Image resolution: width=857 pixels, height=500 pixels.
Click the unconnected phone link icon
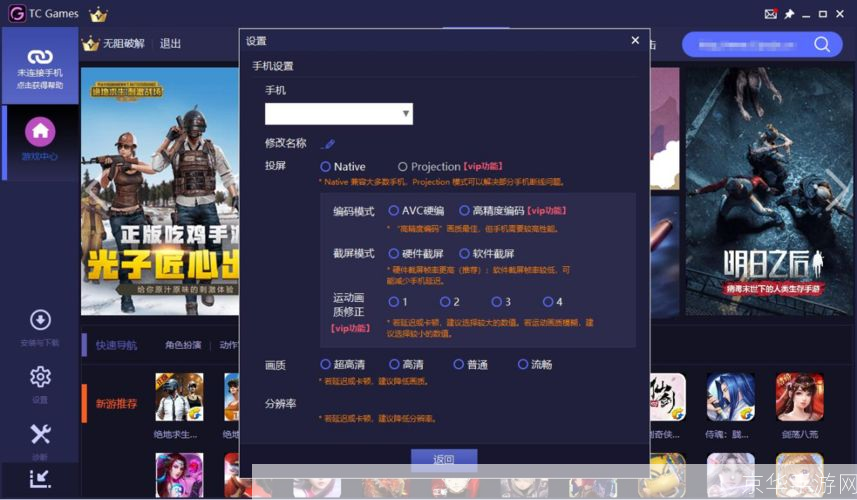point(40,56)
